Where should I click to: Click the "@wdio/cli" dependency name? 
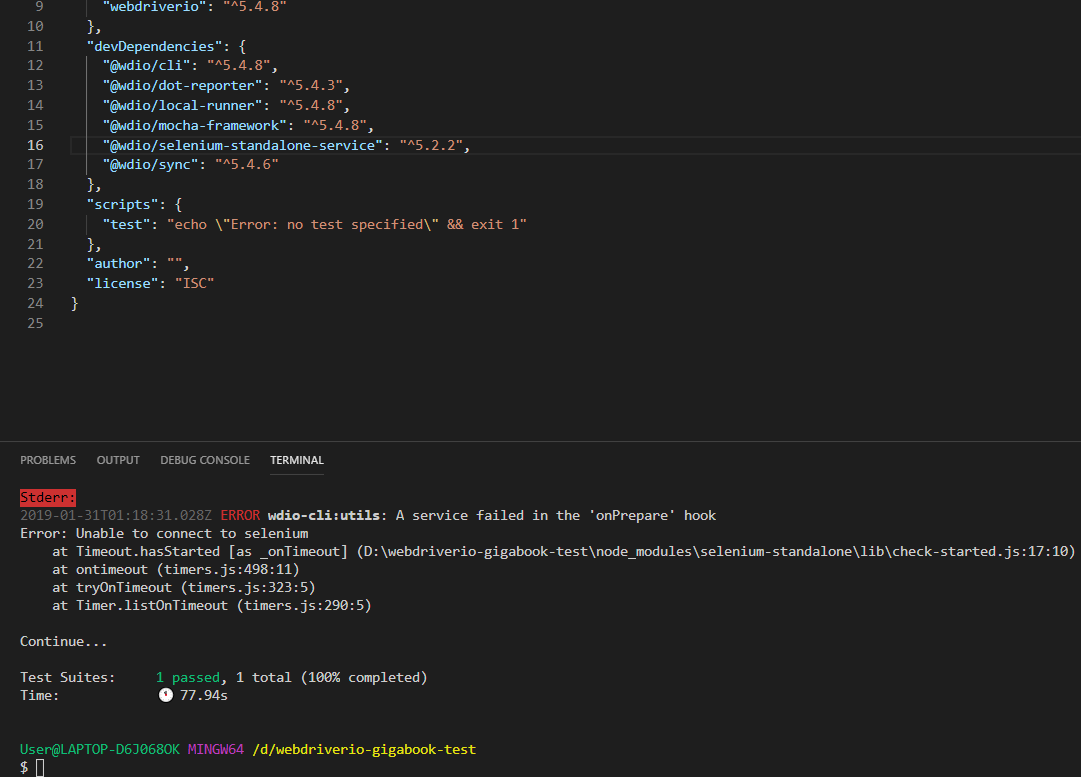(146, 65)
